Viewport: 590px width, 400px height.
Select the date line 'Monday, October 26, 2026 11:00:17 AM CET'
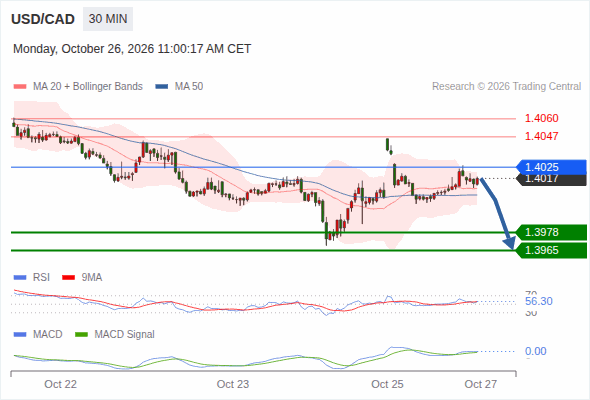(132, 49)
